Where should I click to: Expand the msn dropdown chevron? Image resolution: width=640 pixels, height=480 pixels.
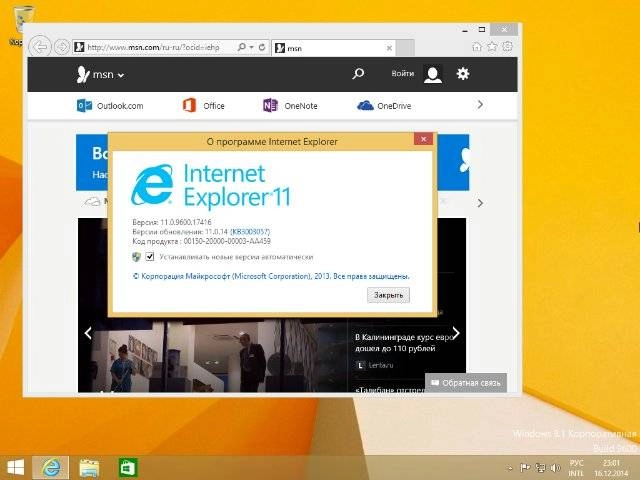click(x=121, y=75)
